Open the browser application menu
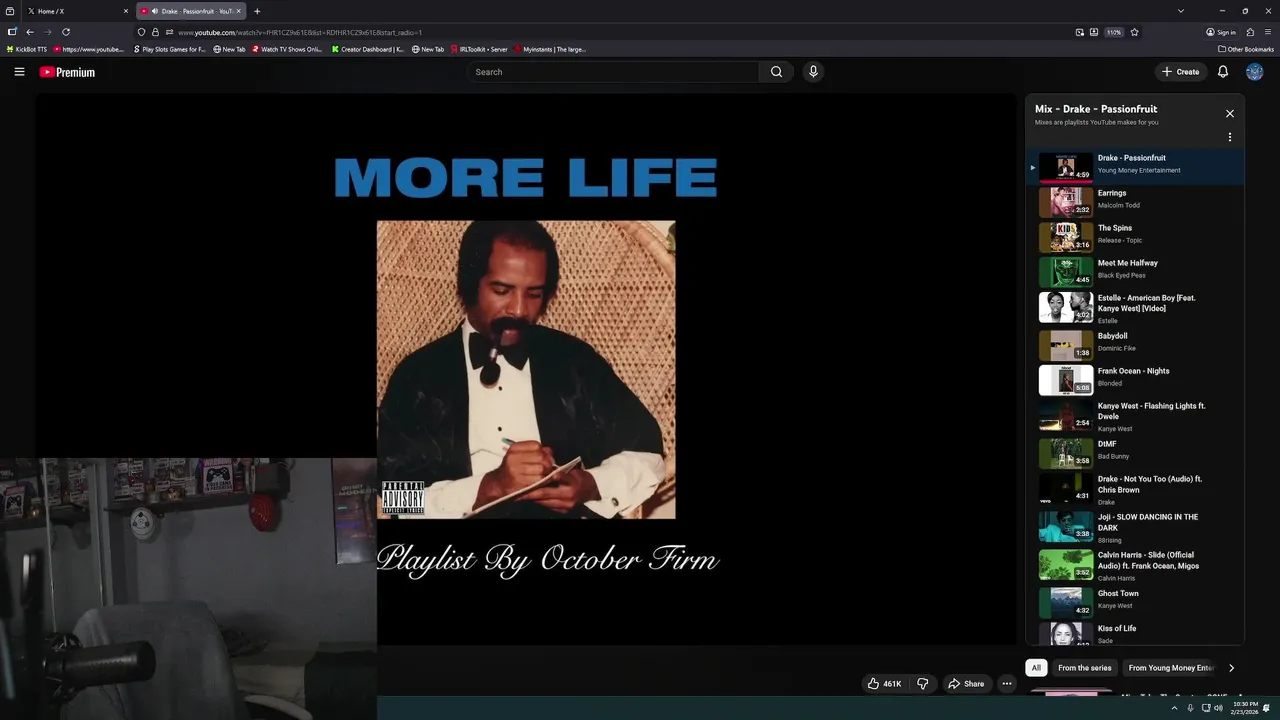Screen dimensions: 1280x720 tap(1268, 32)
